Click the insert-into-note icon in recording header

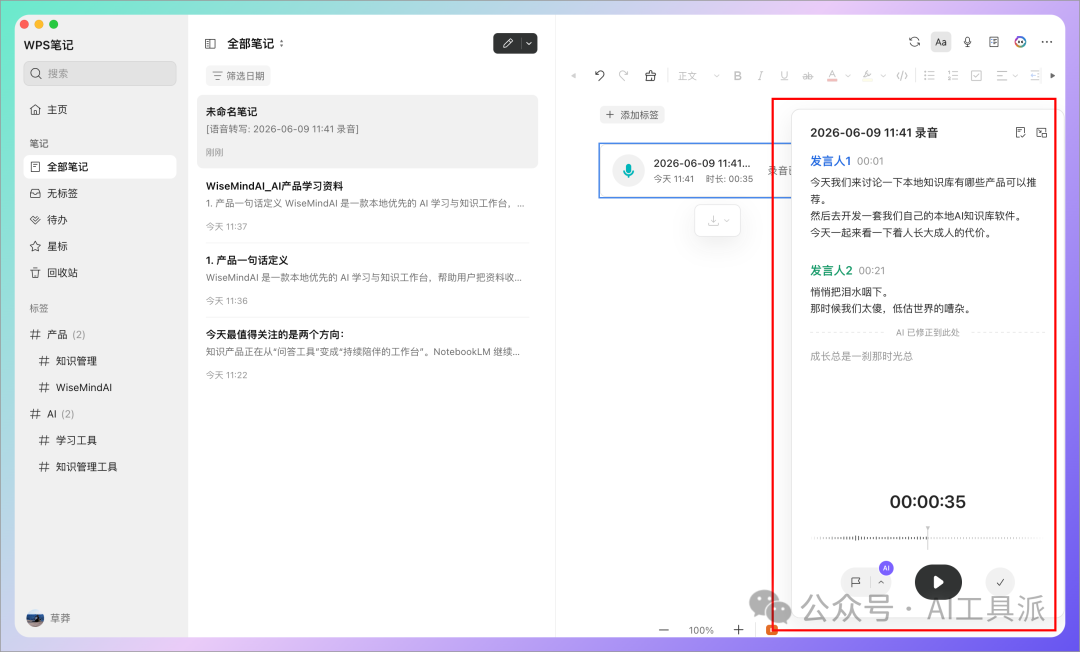tap(1041, 132)
